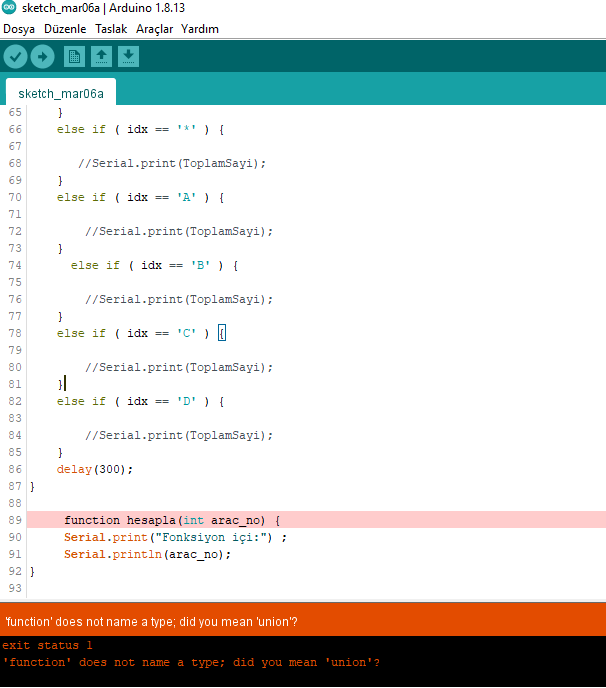Click the Upload arrow icon
The width and height of the screenshot is (606, 688).
(x=42, y=57)
